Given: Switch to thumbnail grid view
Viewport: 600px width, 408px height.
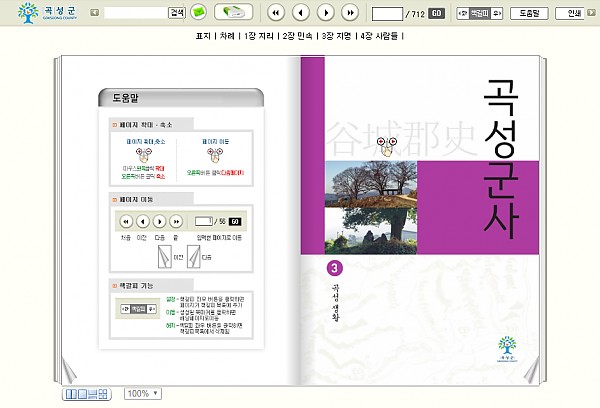Looking at the screenshot, I should coord(103,394).
